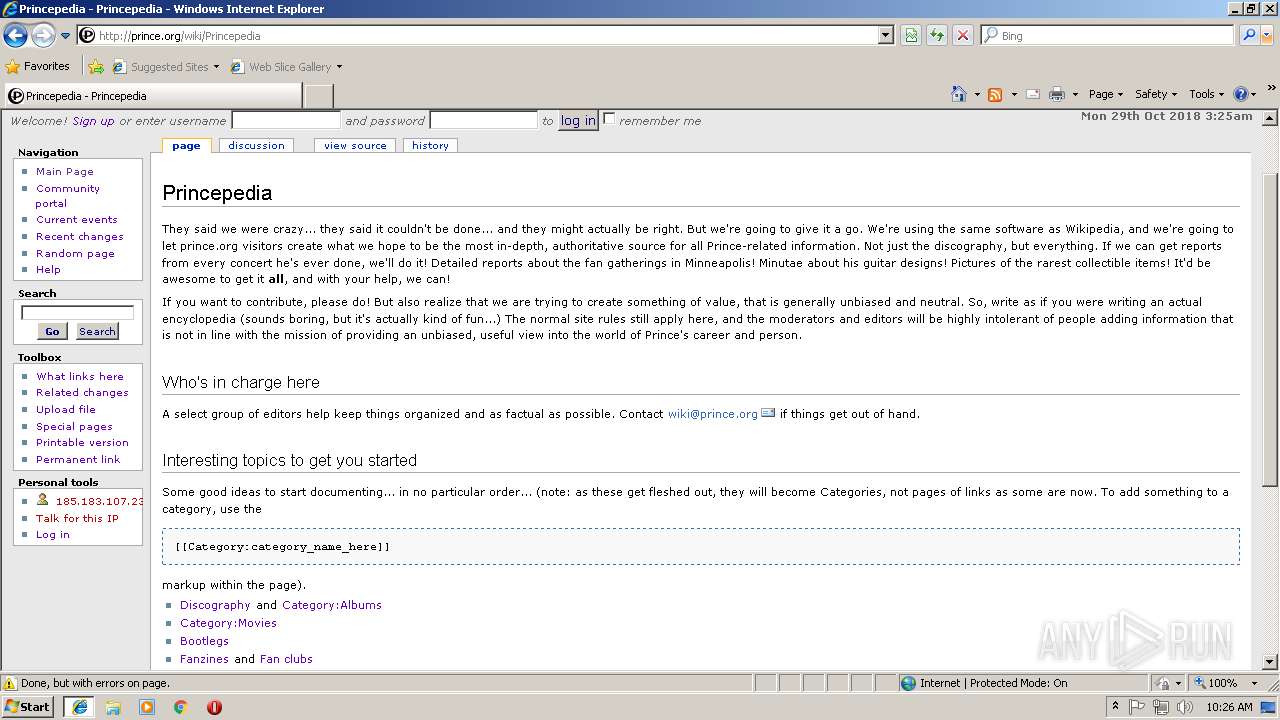Click the Windows Start button
Screen dimensions: 1280x720
(28, 706)
